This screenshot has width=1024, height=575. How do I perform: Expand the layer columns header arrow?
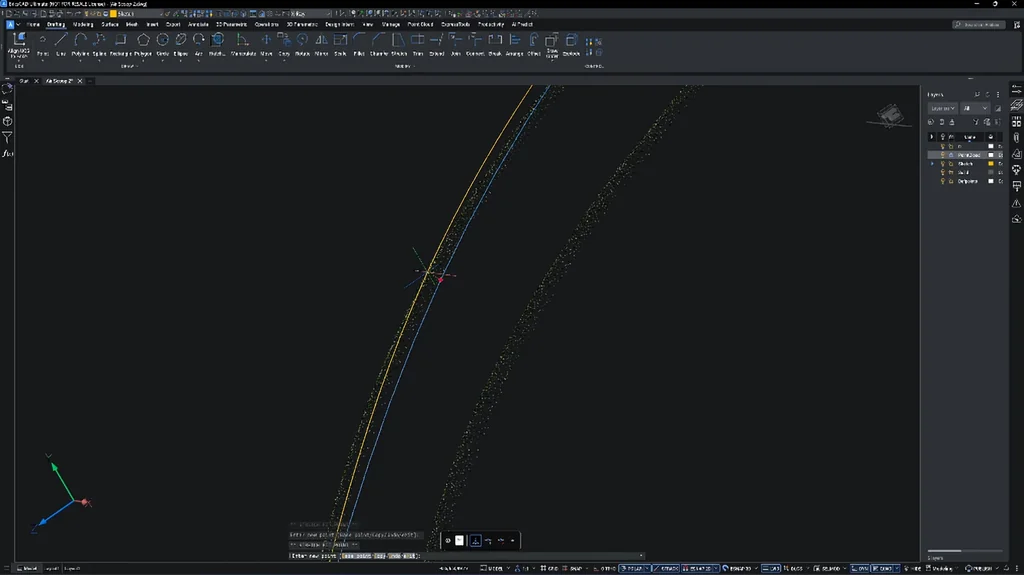pyautogui.click(x=932, y=137)
